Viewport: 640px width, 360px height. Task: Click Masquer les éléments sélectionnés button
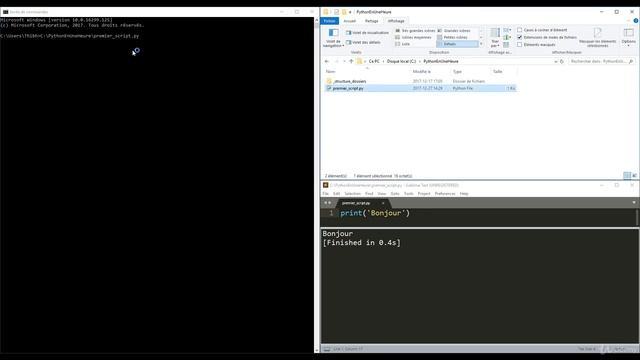pos(597,38)
